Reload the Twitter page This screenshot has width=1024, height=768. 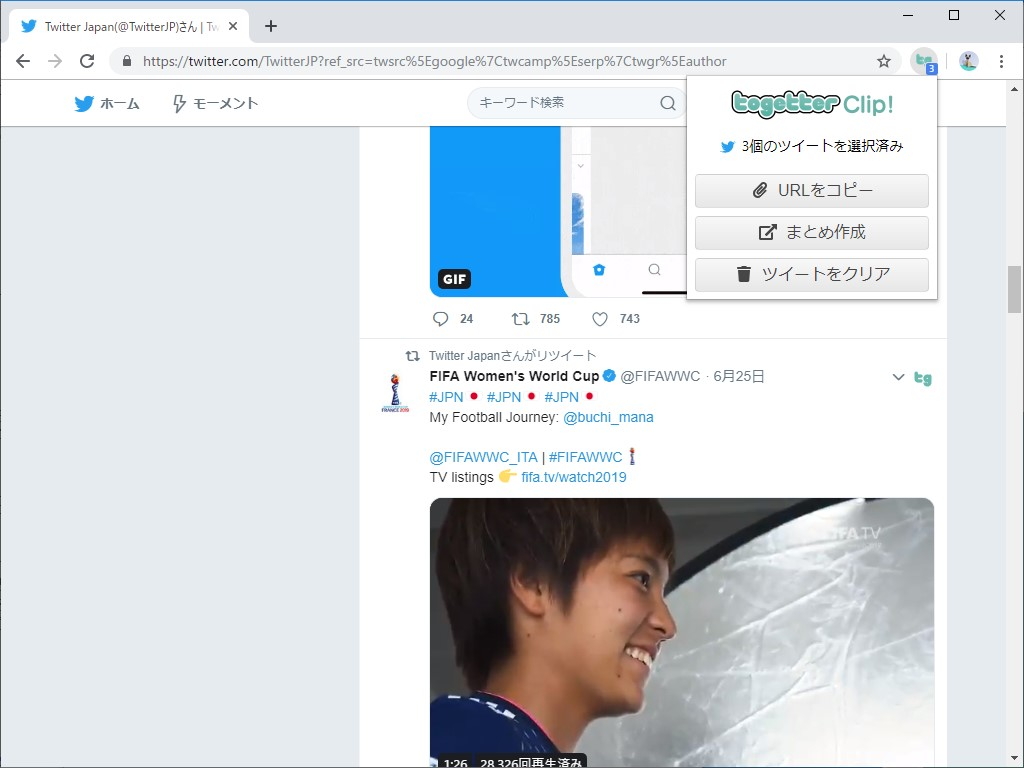[87, 61]
